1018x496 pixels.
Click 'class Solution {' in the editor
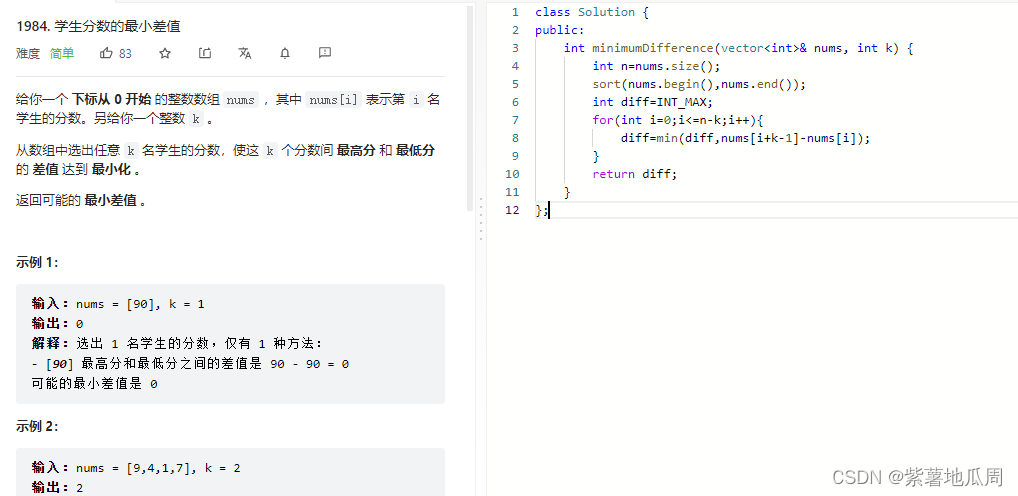click(x=591, y=12)
